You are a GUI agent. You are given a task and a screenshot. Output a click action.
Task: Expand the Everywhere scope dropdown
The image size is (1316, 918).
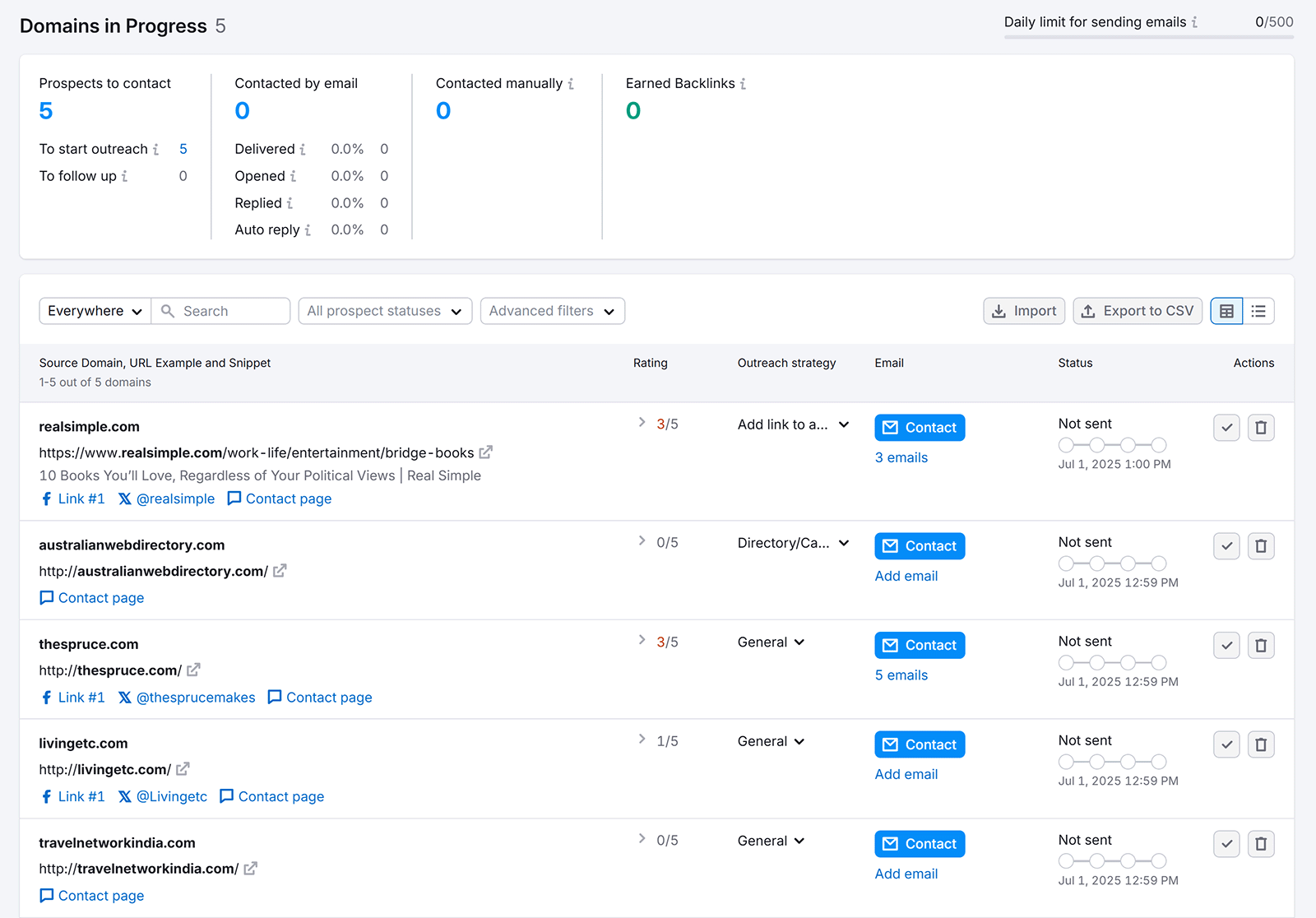pyautogui.click(x=94, y=311)
